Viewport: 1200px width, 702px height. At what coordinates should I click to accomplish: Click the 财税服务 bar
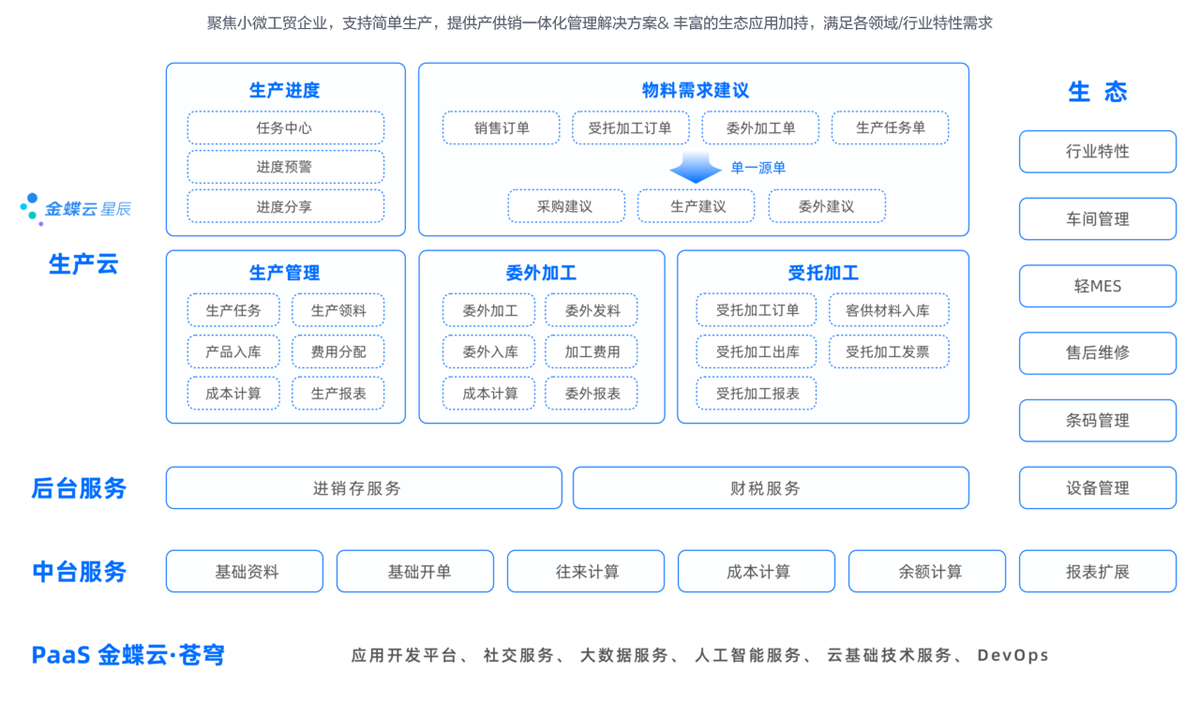pos(770,488)
